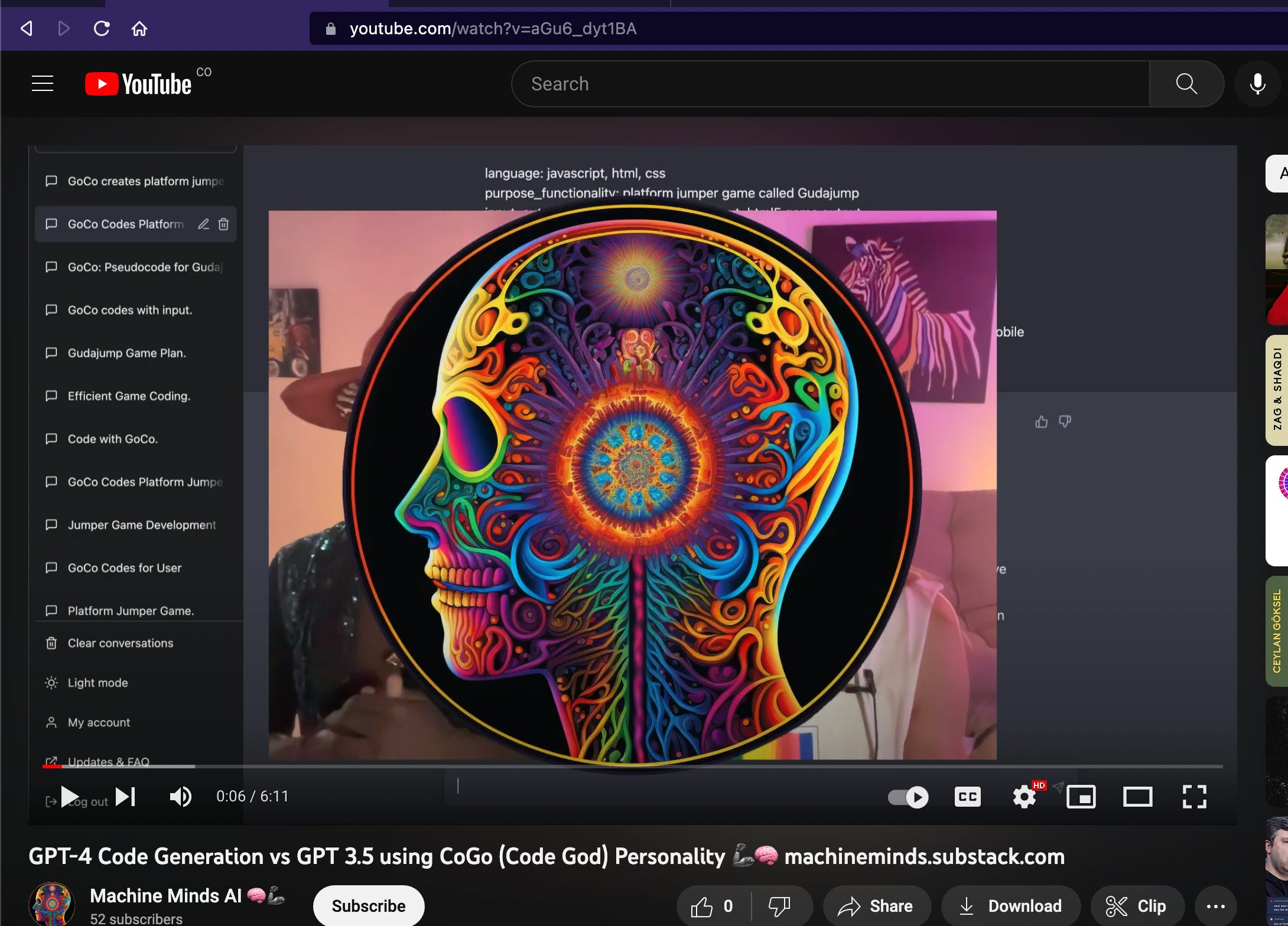Screen dimensions: 1288x926
Task: Click the address bar lock icon
Action: (x=331, y=29)
